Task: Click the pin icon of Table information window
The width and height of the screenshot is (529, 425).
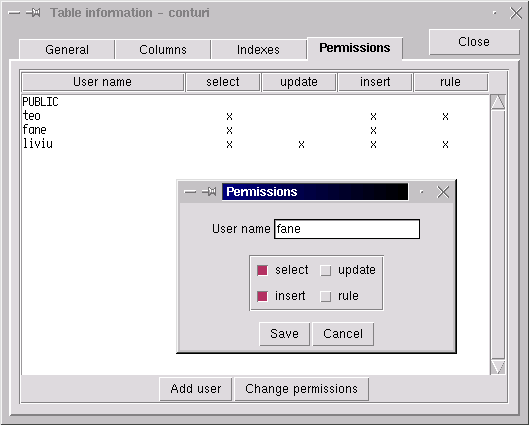Action: [34, 13]
